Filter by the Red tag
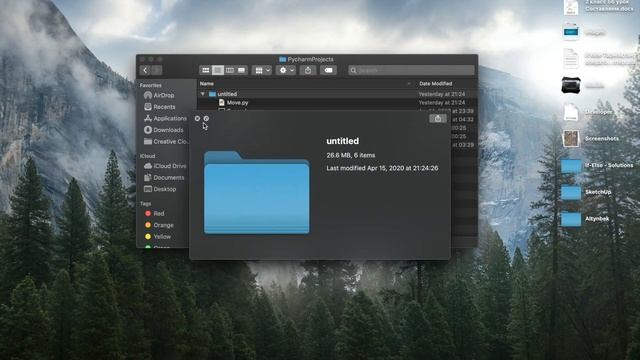640x360 pixels. coord(154,213)
